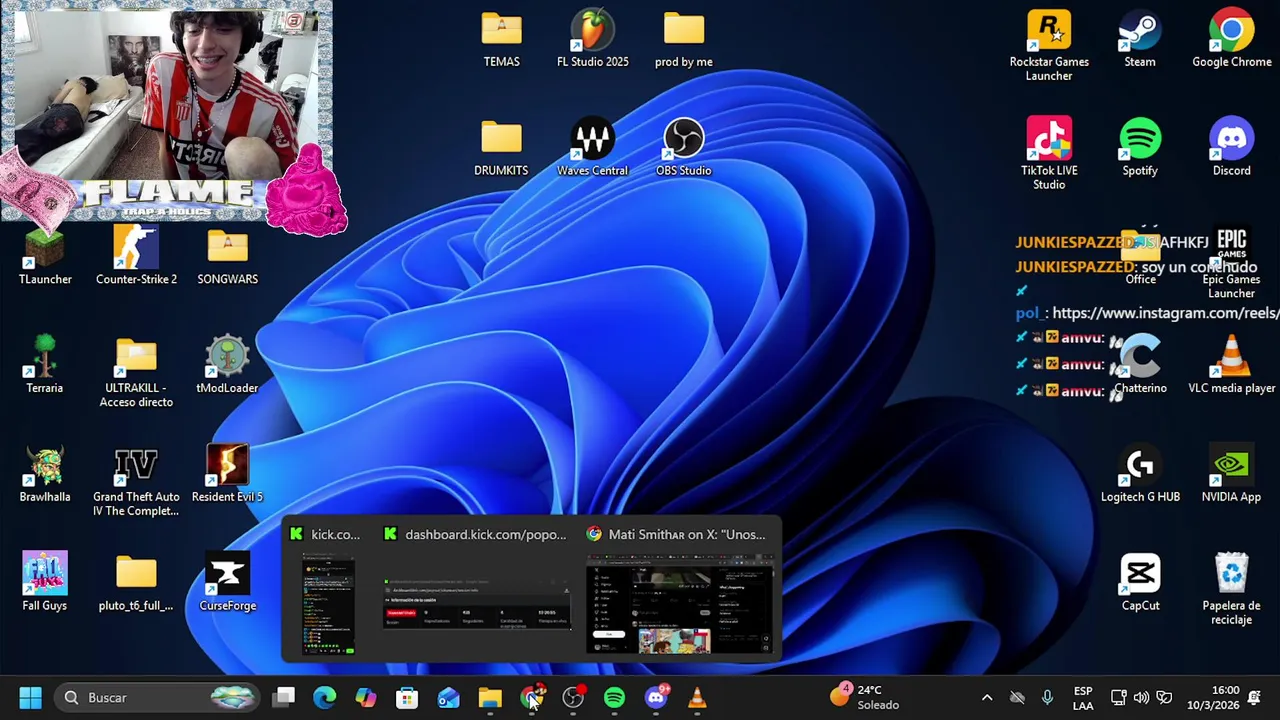Click the microphone tray icon
The image size is (1280, 720).
click(1047, 697)
